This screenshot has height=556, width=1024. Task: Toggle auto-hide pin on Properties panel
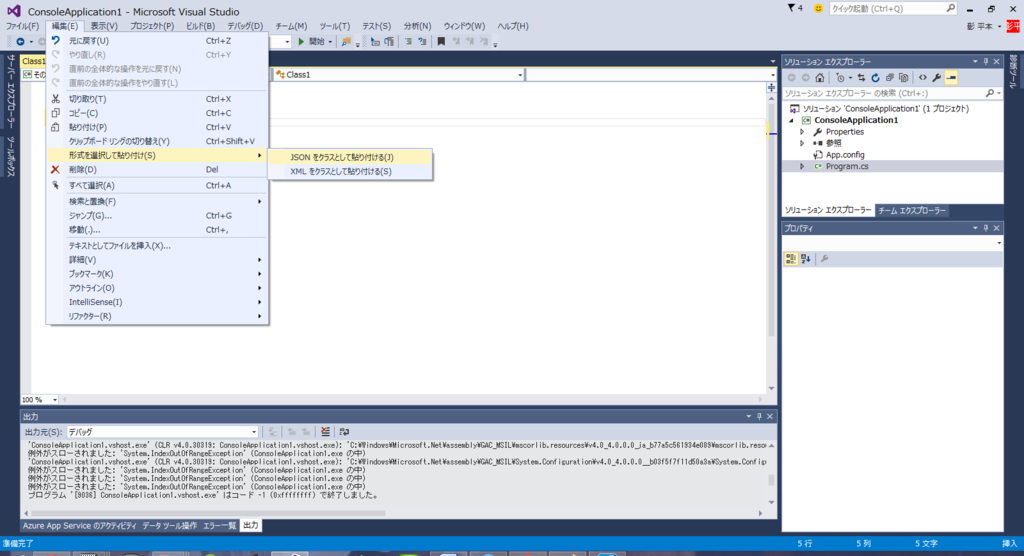[x=985, y=228]
